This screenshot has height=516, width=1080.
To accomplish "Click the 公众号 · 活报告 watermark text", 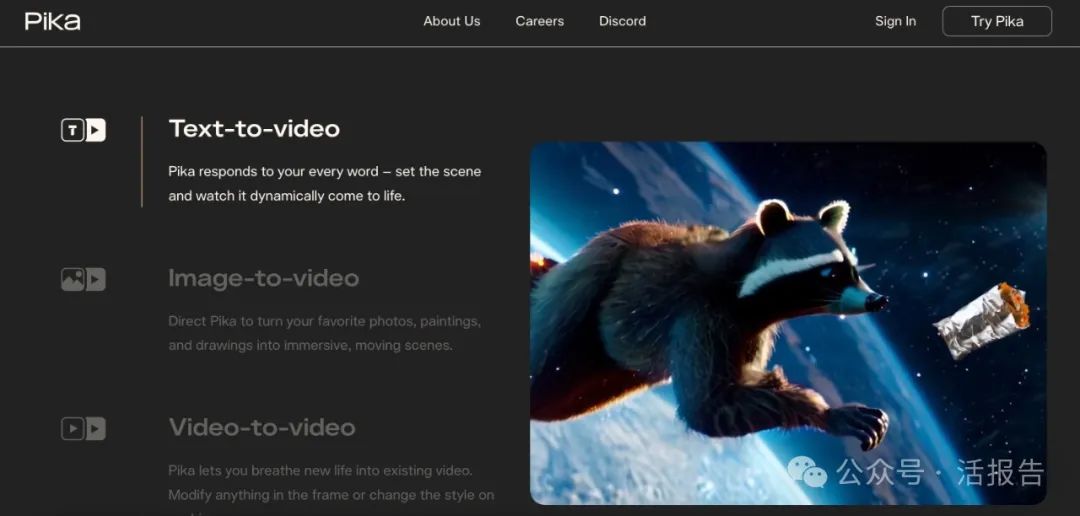I will point(940,472).
